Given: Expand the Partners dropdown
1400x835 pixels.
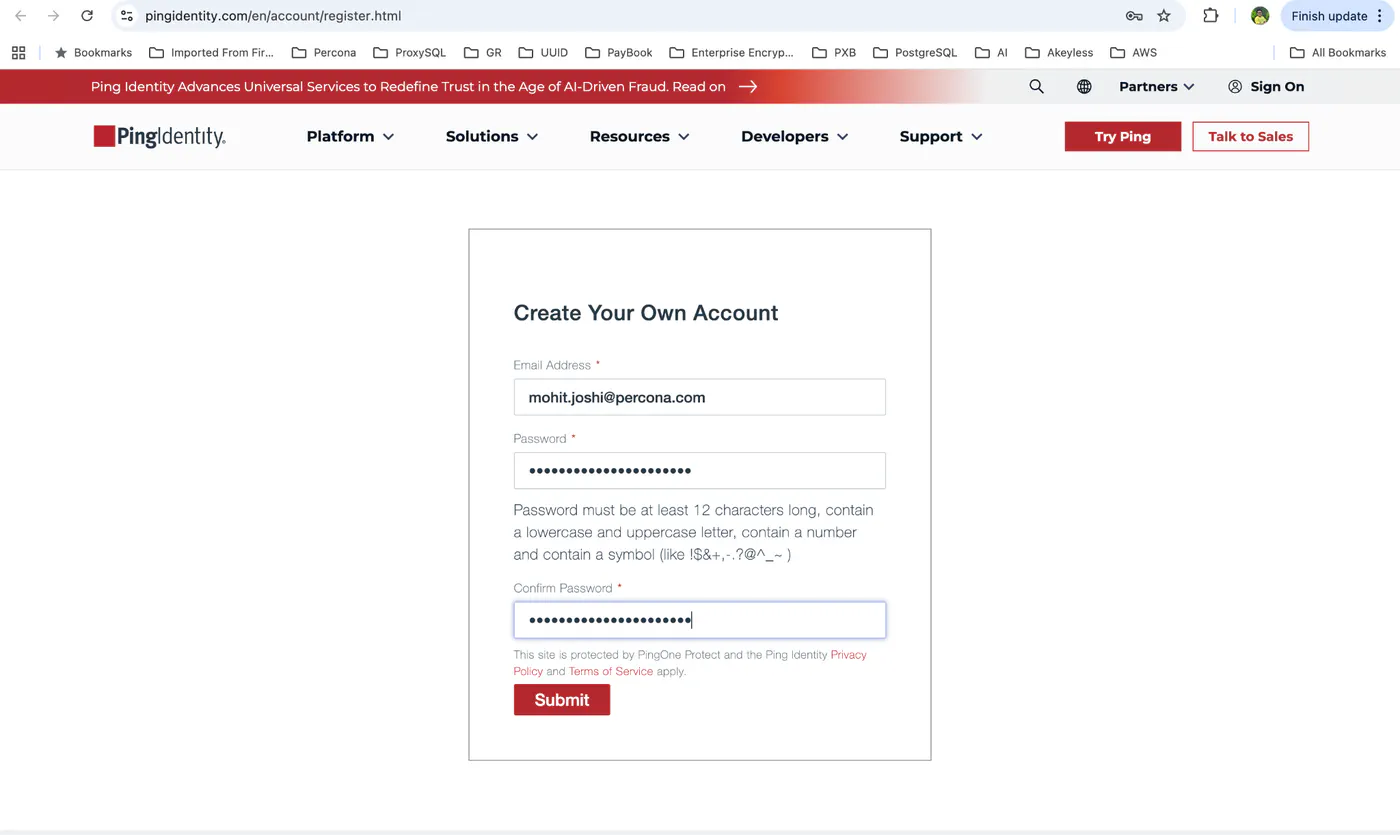Looking at the screenshot, I should click(1157, 87).
